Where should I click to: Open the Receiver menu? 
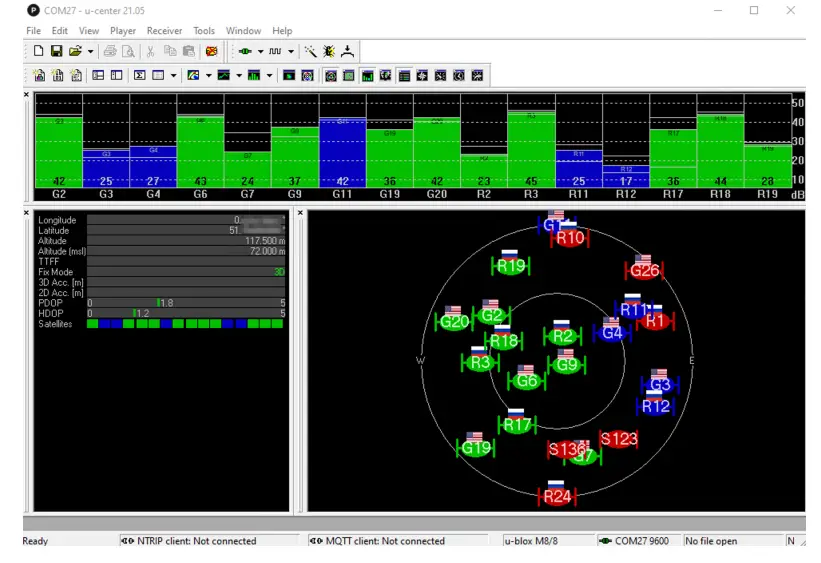[x=164, y=31]
